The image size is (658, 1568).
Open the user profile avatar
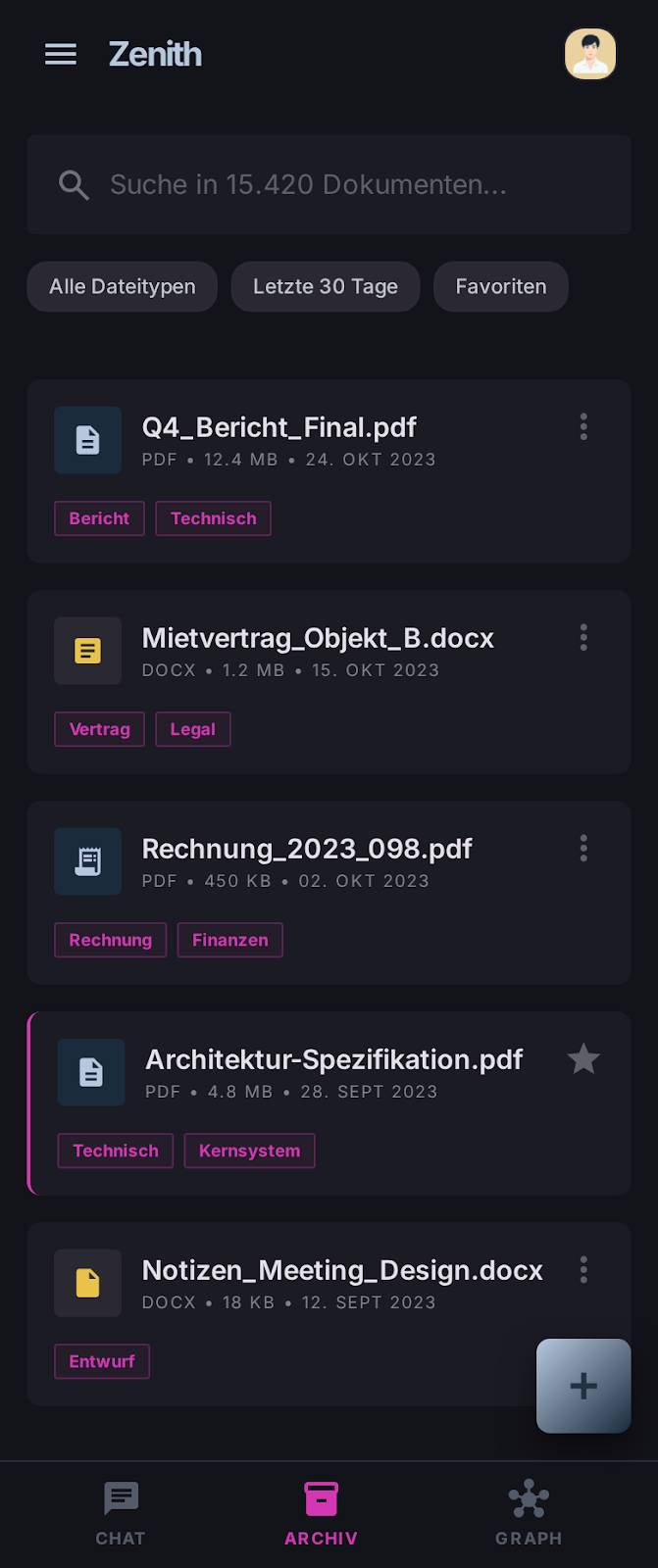tap(589, 54)
